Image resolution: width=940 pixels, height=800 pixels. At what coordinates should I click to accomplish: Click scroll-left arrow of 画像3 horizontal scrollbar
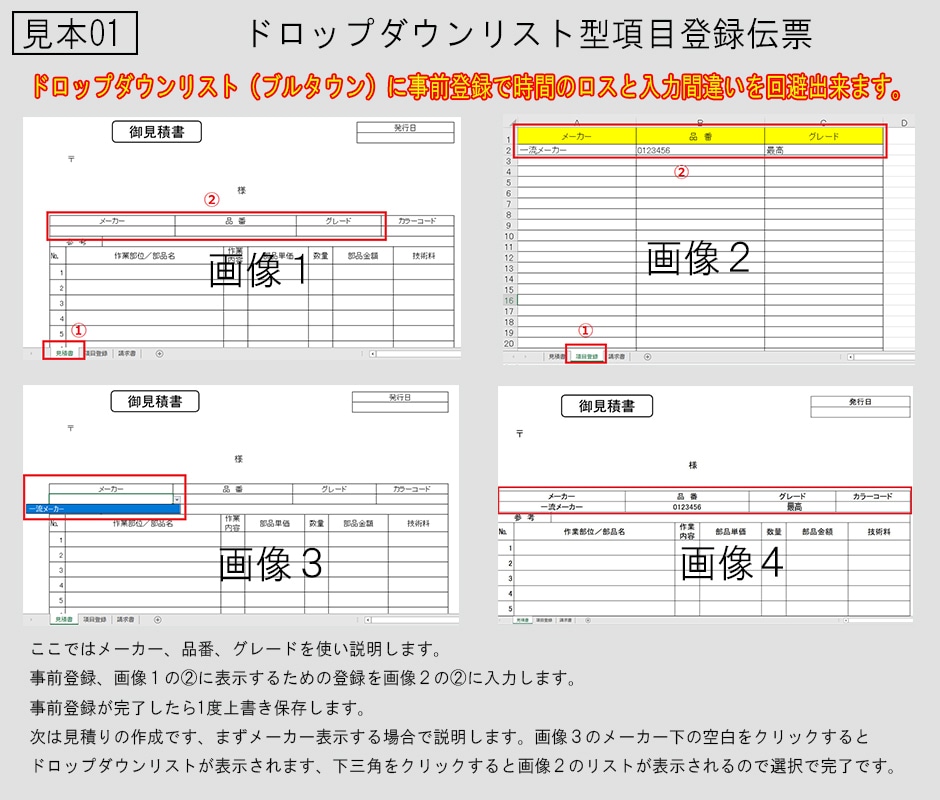367,619
